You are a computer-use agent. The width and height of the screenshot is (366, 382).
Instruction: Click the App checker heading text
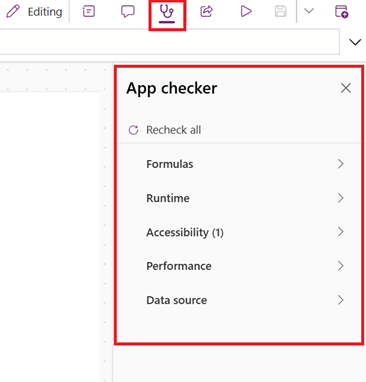click(172, 88)
